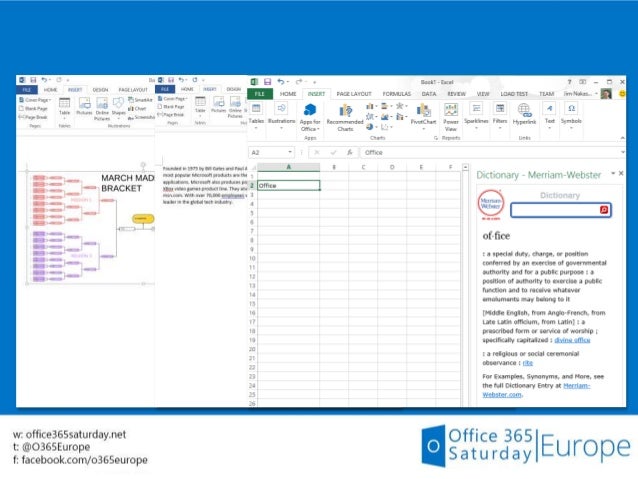Viewport: 638px width, 479px height.
Task: Insert a bar chart from Charts group
Action: [x=385, y=106]
